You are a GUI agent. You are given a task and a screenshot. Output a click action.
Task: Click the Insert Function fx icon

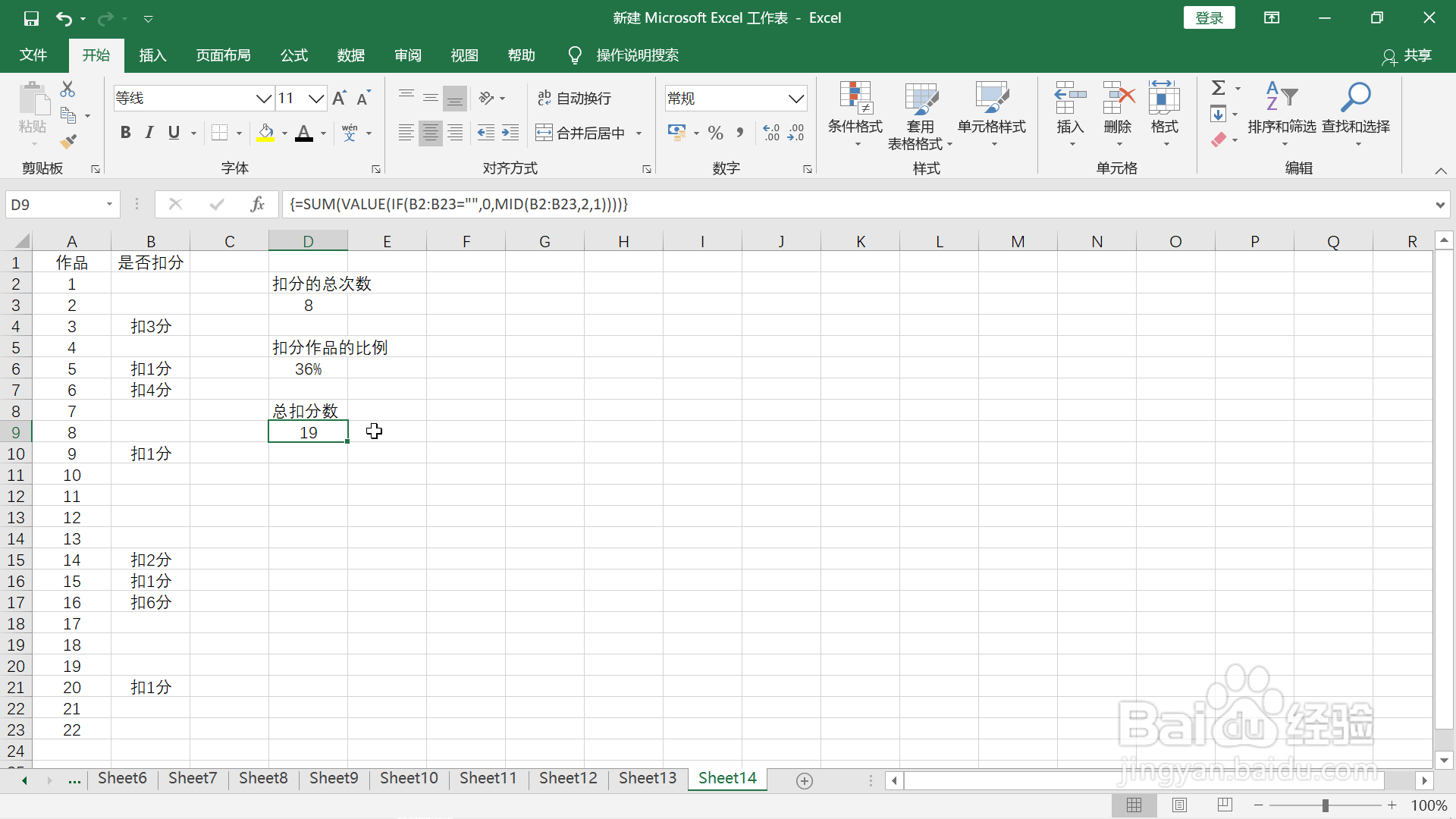257,204
